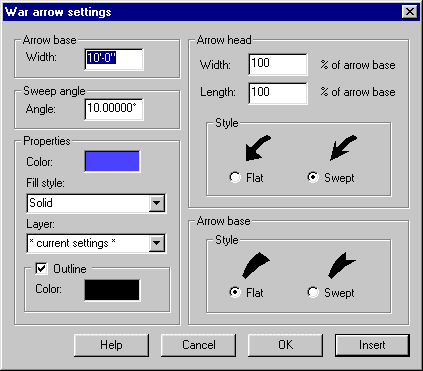The height and width of the screenshot is (371, 423).
Task: Click the Insert button
Action: point(372,345)
